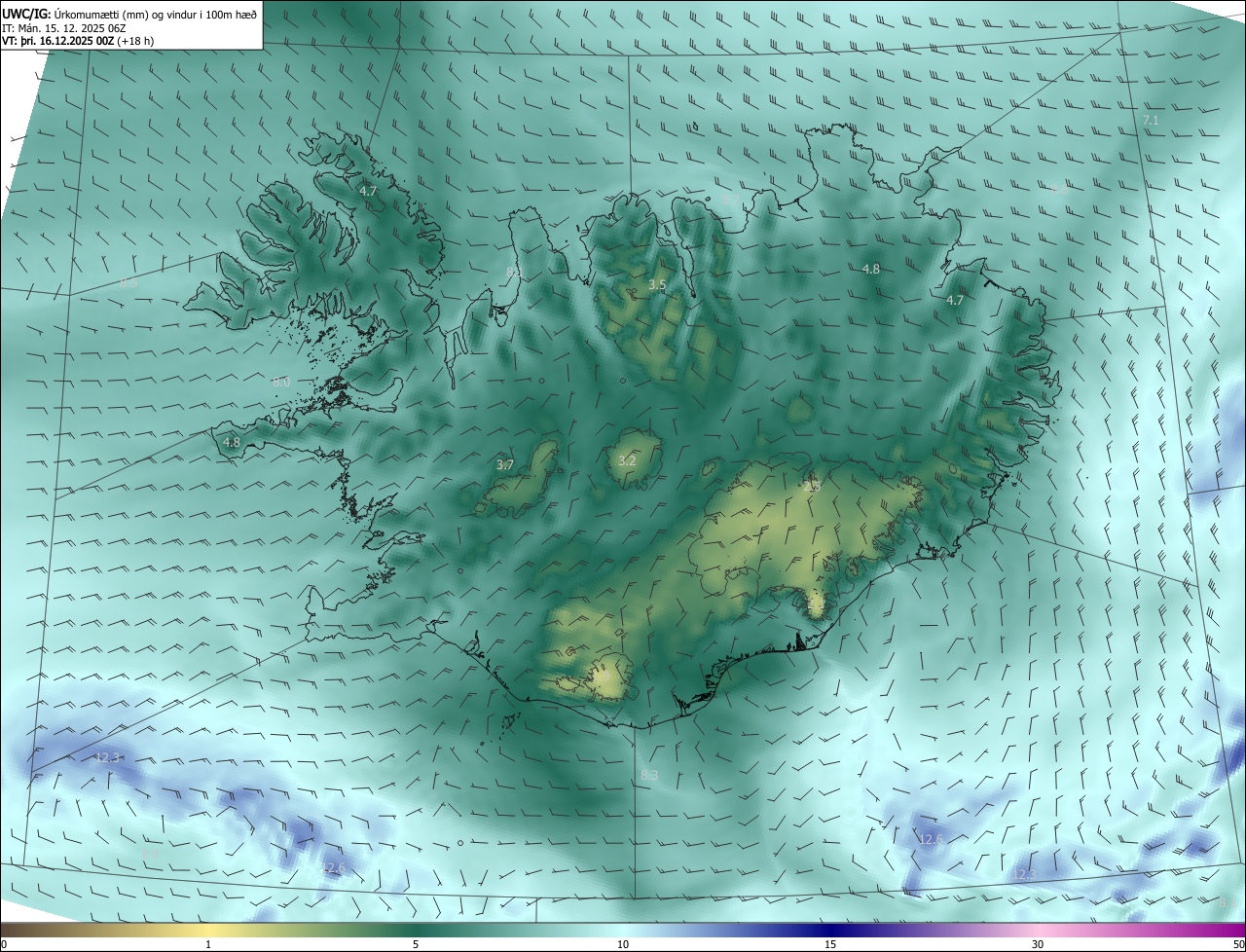Click the 7.1 value in the northeast ocean
Viewport: 1246px width, 952px height.
pos(1151,120)
